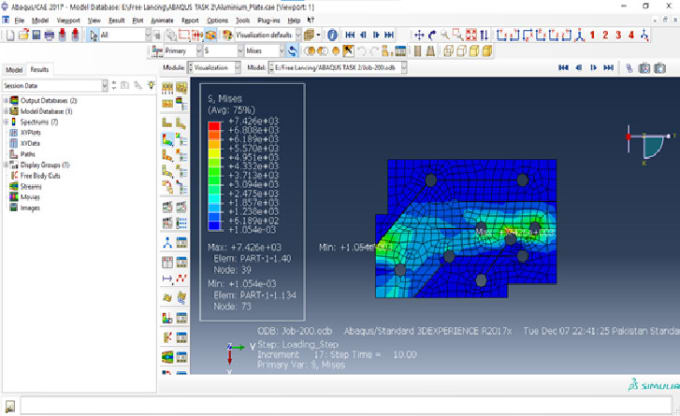Click the command line input field
This screenshot has height=416, width=680.
tap(346, 406)
